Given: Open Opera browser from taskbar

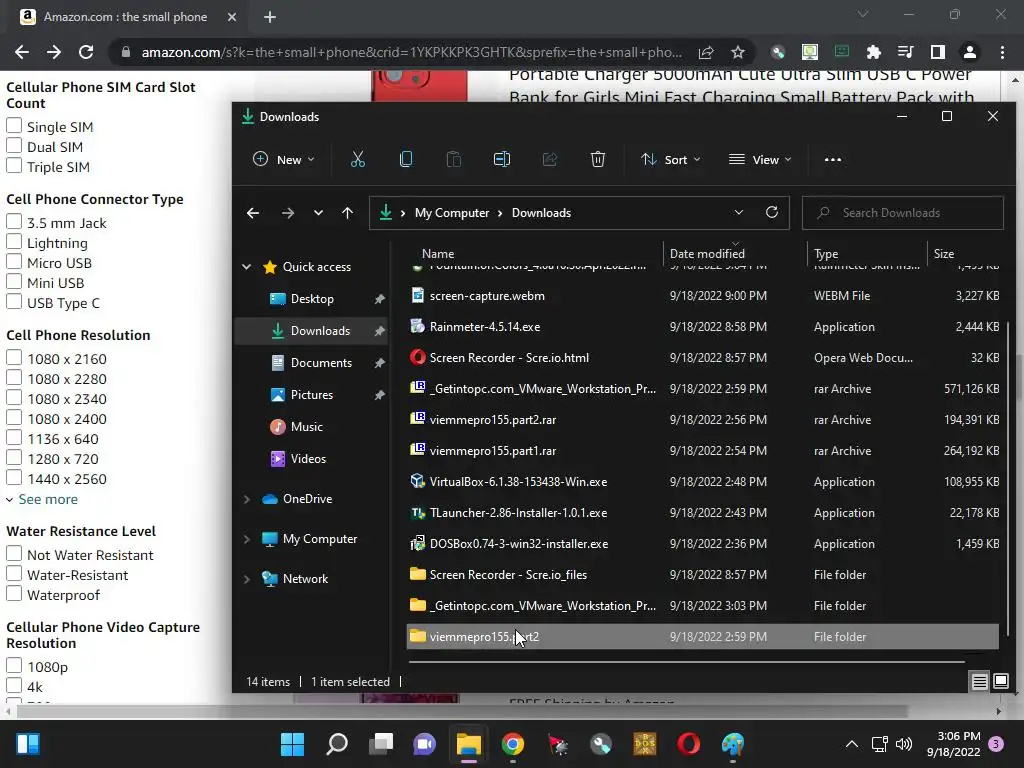Looking at the screenshot, I should [x=689, y=744].
